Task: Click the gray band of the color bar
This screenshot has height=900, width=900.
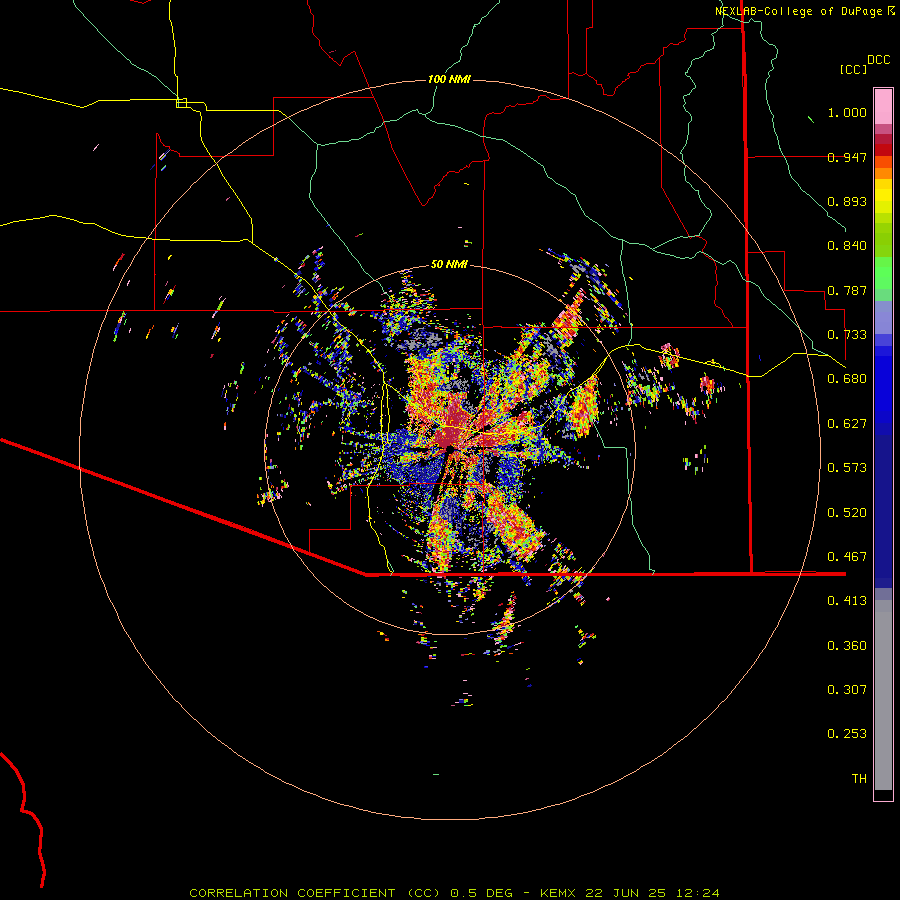Action: coord(883,695)
